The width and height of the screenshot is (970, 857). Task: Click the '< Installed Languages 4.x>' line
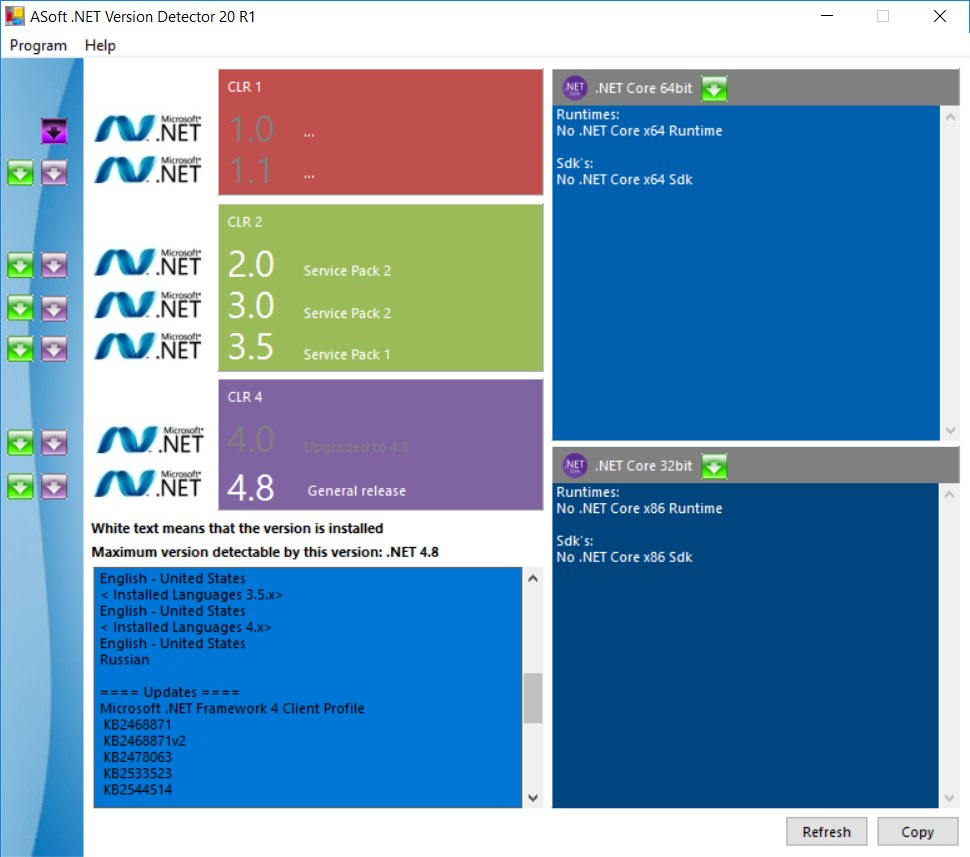[186, 627]
